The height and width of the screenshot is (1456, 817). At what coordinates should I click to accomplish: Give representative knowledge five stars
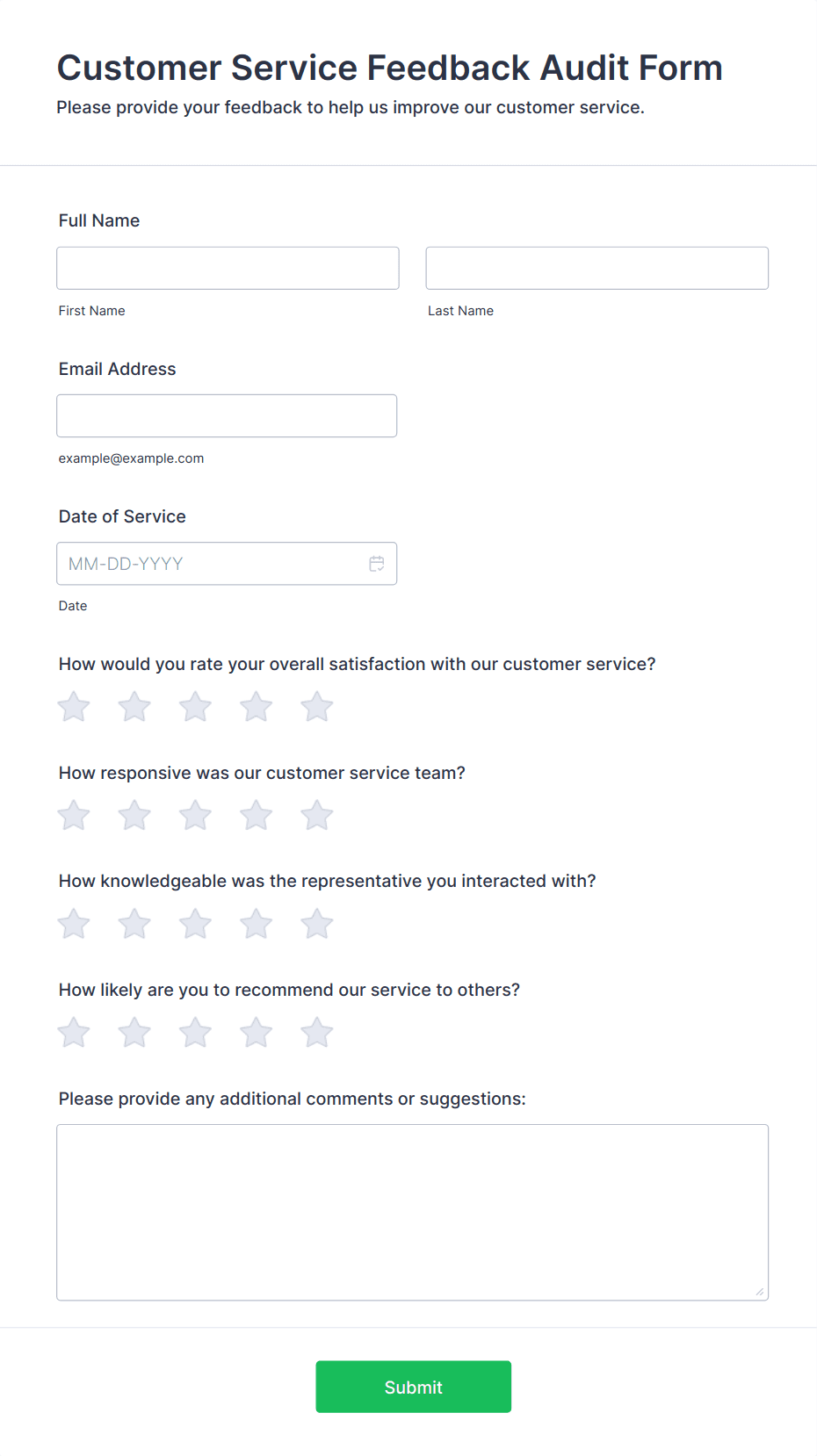[x=316, y=924]
